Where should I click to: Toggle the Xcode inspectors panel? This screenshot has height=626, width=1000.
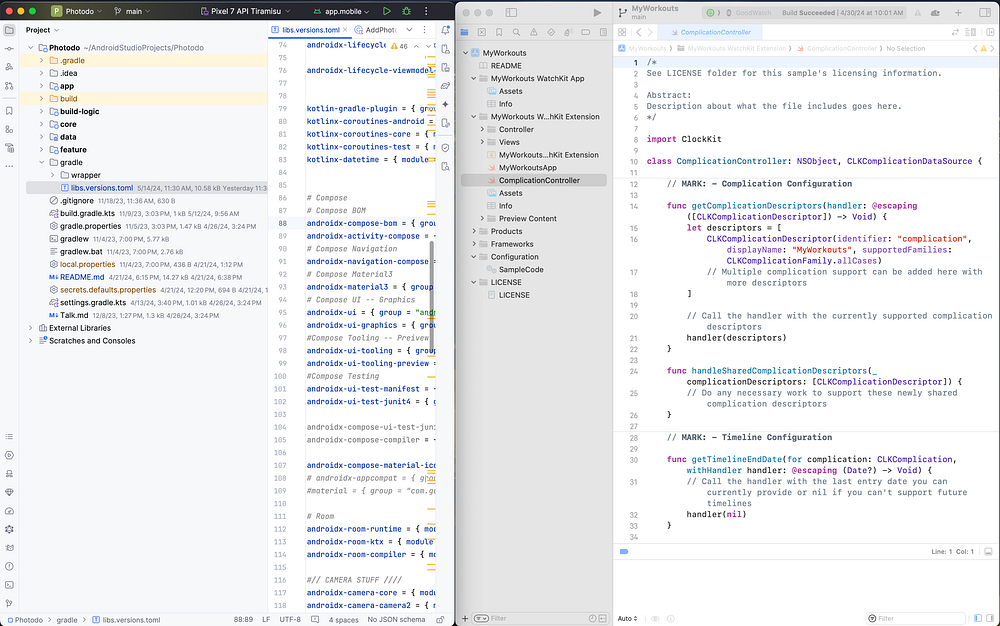pyautogui.click(x=985, y=12)
